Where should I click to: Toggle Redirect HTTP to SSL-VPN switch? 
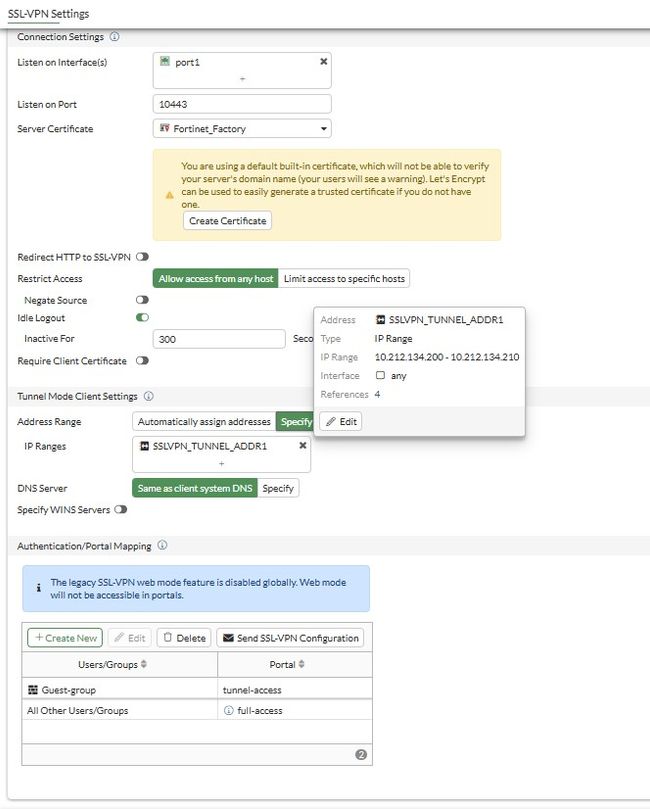(142, 257)
